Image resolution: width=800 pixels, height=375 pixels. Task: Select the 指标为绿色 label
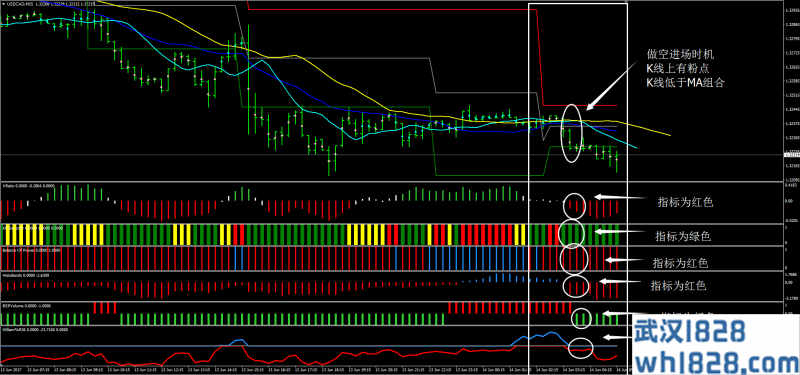tap(682, 236)
